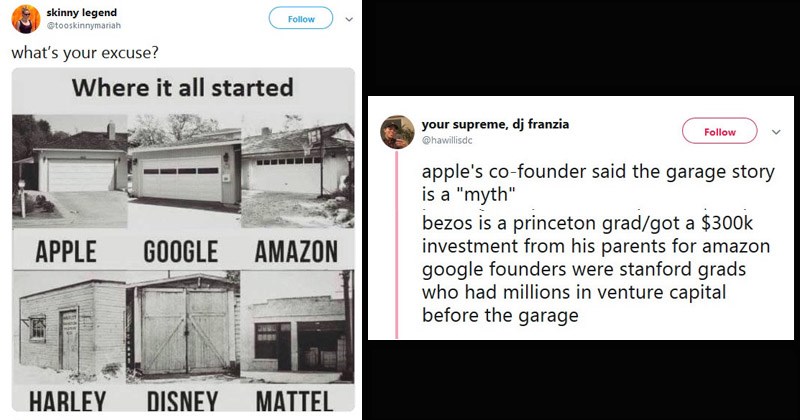
Task: Open dj franzia's profile avatar
Action: click(398, 131)
